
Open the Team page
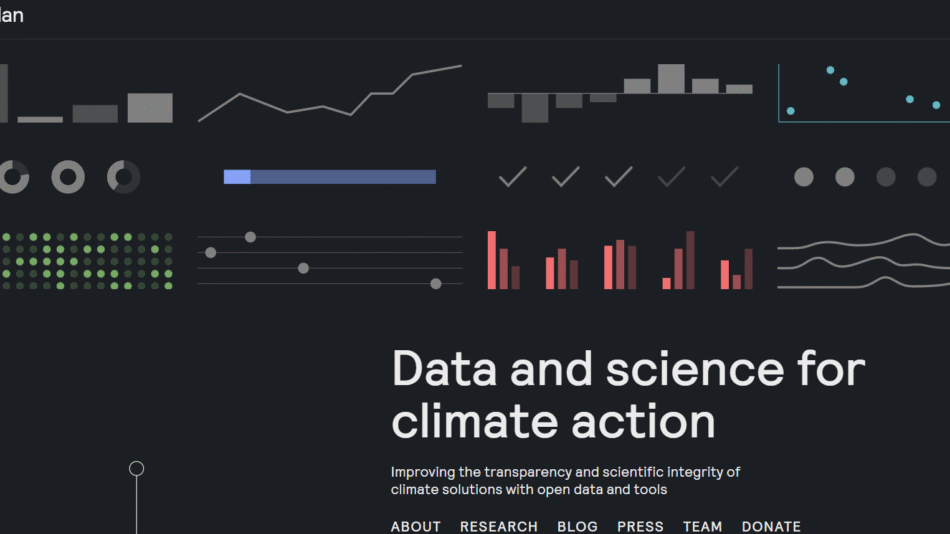[703, 526]
